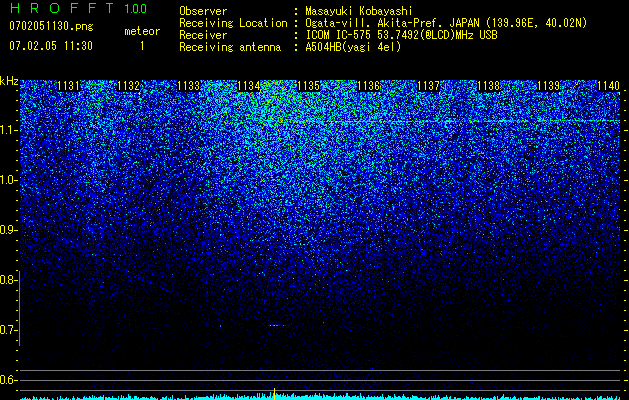Click the 0.8 frequency axis label
The width and height of the screenshot is (629, 400).
pos(7,280)
